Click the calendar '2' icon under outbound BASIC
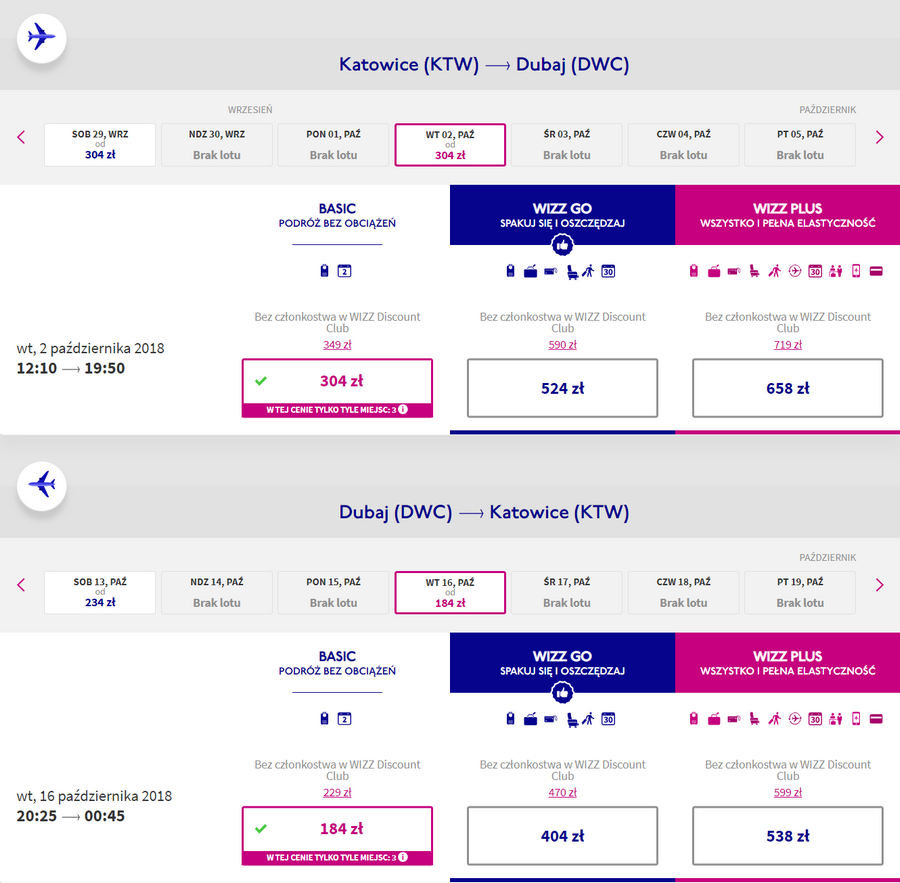The height and width of the screenshot is (883, 900). [x=344, y=271]
